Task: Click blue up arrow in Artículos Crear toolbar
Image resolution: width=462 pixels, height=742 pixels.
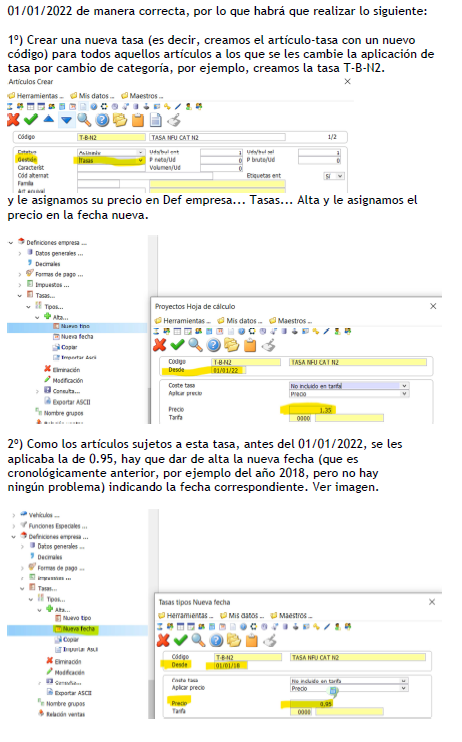Action: pos(49,119)
